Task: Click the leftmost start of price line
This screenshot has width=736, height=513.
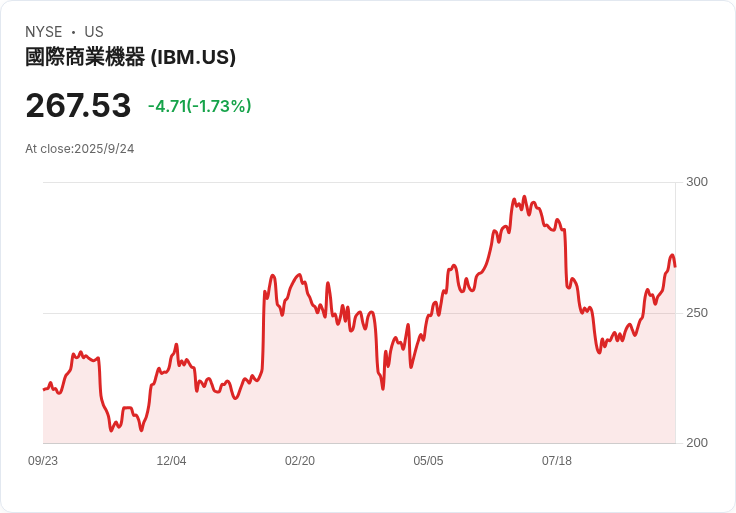Action: [44, 388]
